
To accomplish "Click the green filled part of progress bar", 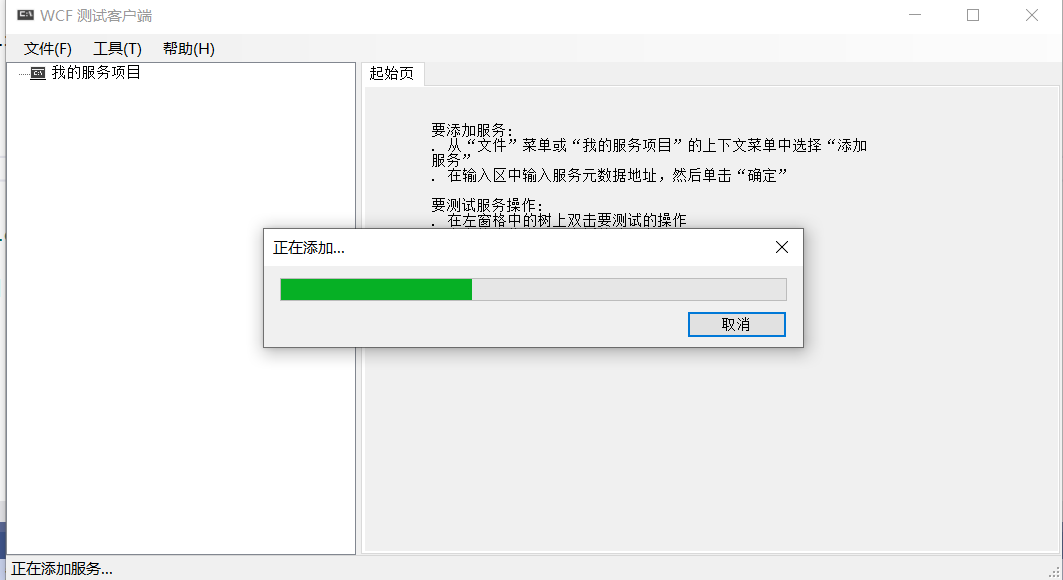I will [x=376, y=289].
